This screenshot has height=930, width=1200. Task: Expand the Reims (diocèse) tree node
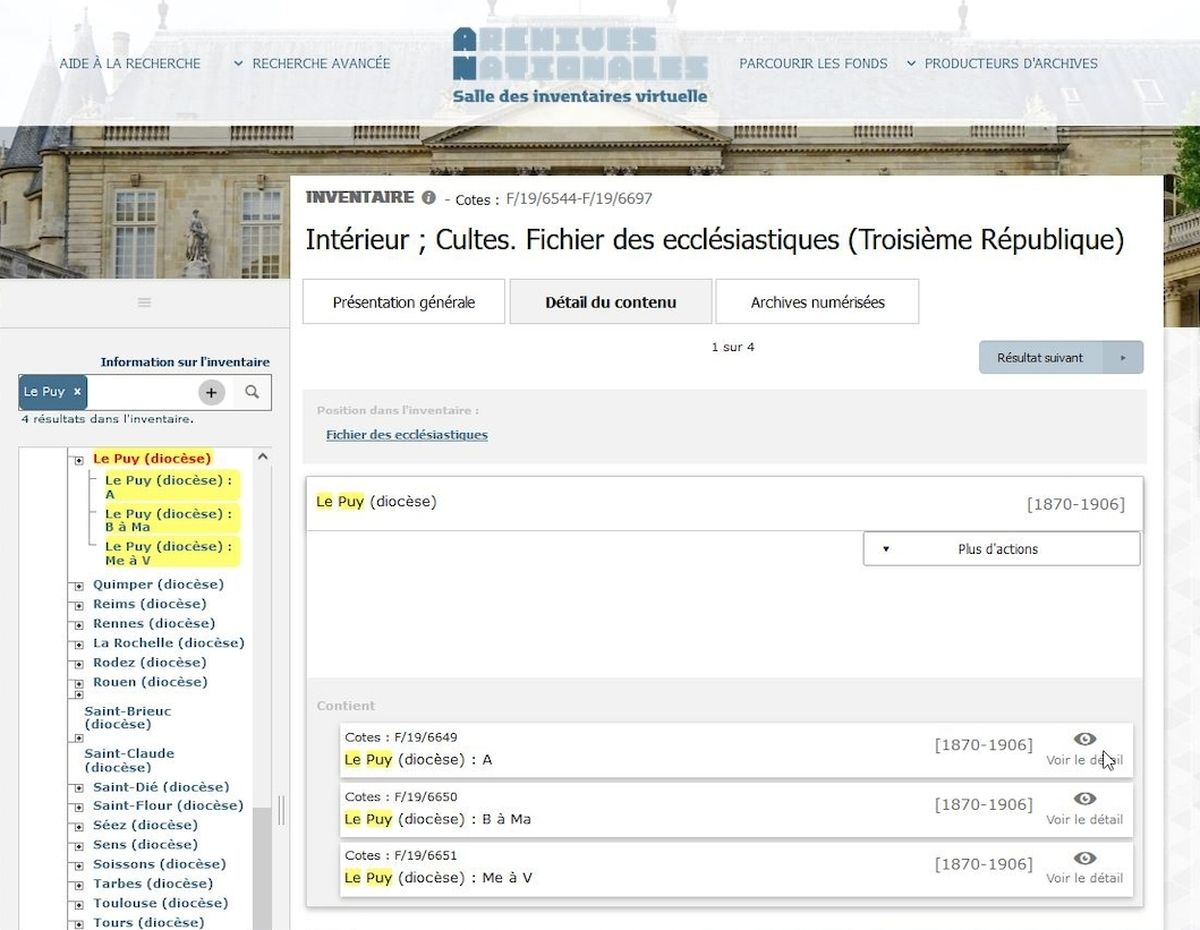click(x=78, y=605)
